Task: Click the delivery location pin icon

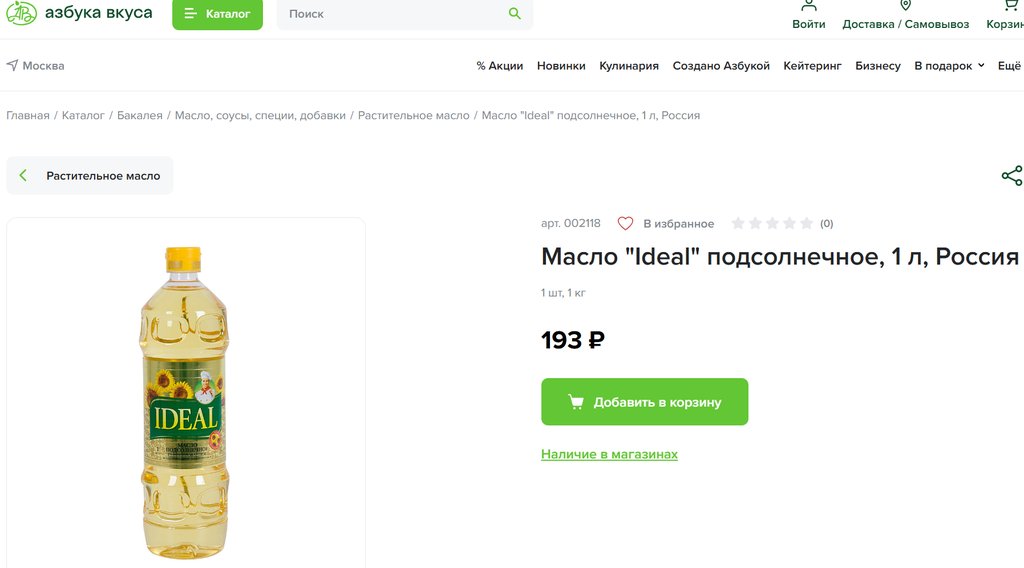Action: point(905,6)
